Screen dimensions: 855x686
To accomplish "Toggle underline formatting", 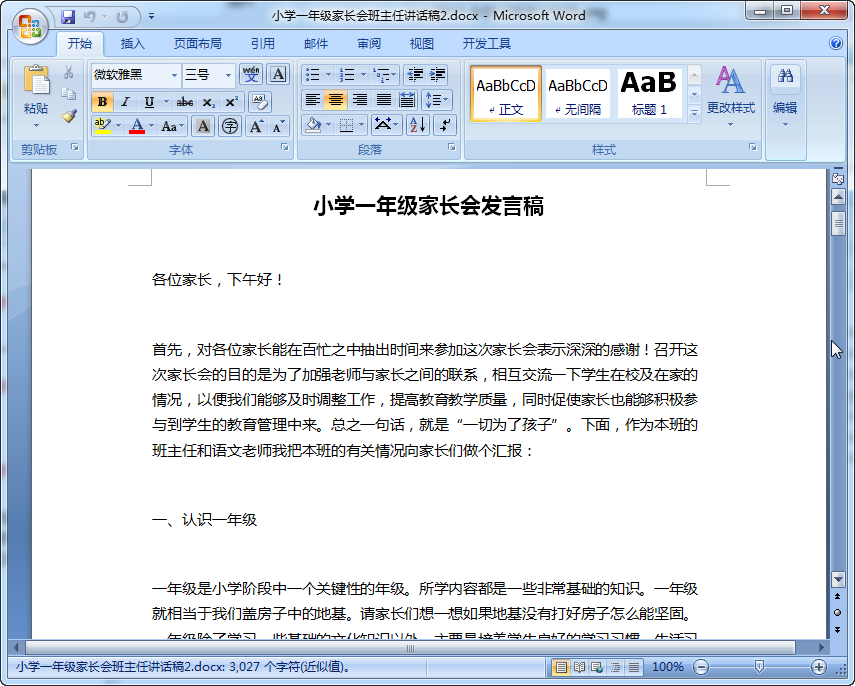I will [148, 101].
